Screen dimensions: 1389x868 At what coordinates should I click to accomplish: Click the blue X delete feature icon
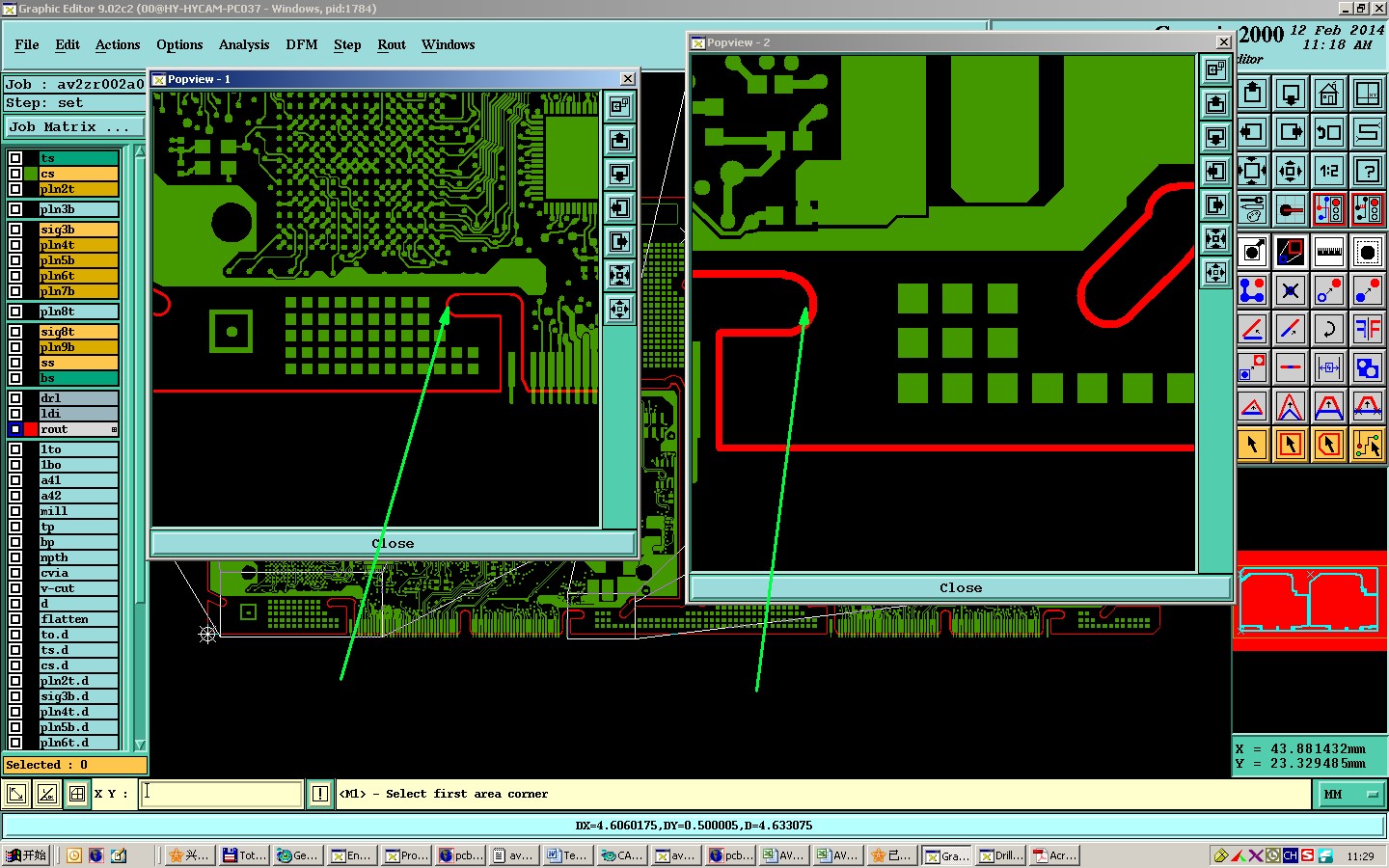[1291, 290]
